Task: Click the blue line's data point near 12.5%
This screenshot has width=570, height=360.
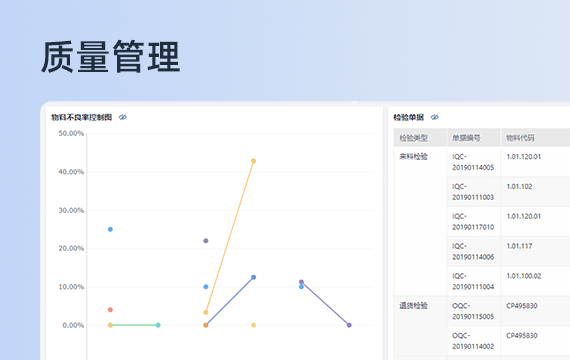Action: 253,277
